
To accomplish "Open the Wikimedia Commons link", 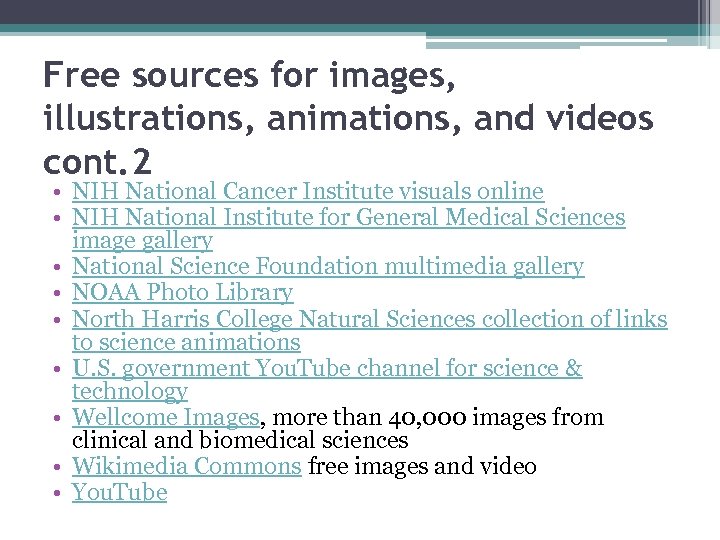I will pos(186,466).
